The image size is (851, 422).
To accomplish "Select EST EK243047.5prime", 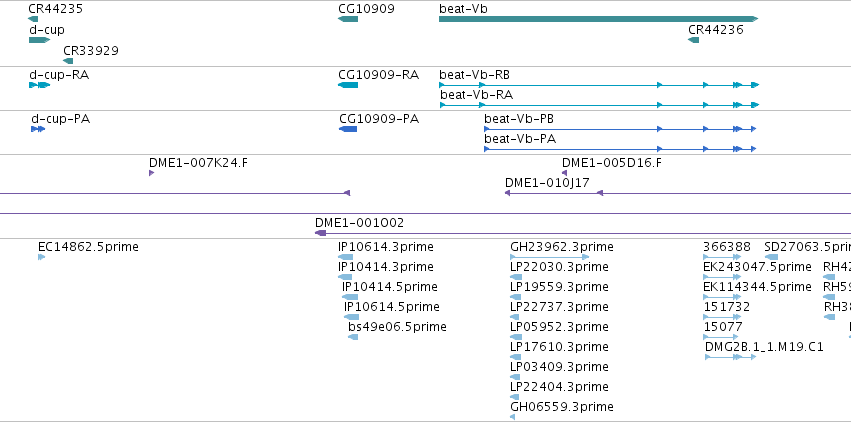I will (722, 277).
